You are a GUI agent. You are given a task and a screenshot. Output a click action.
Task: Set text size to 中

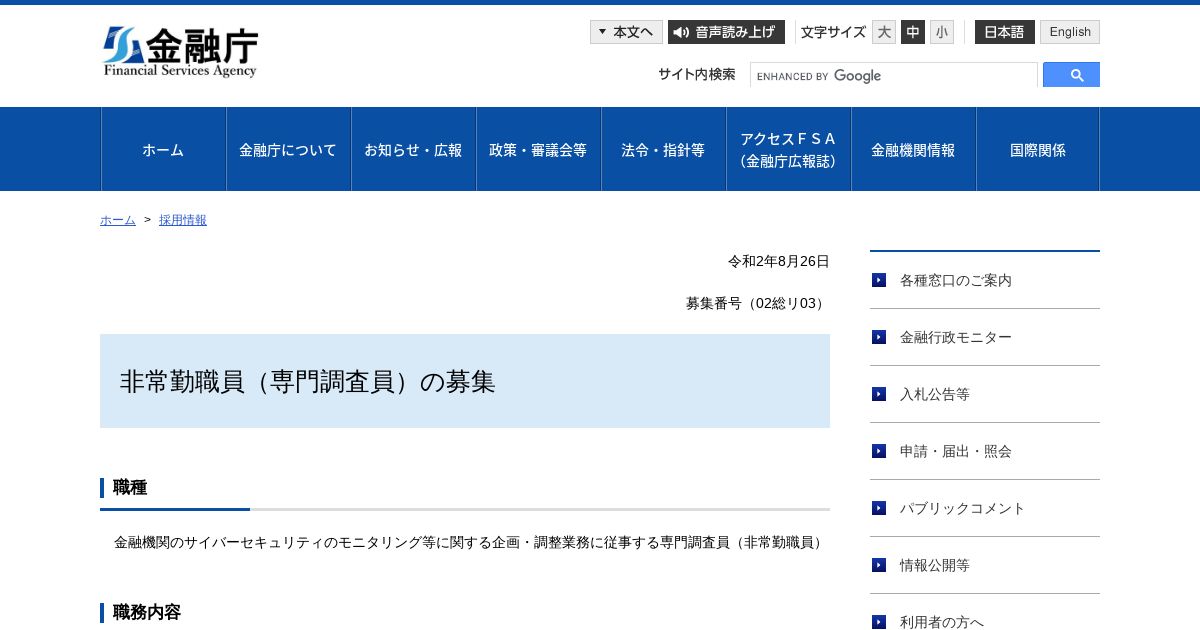click(x=913, y=32)
